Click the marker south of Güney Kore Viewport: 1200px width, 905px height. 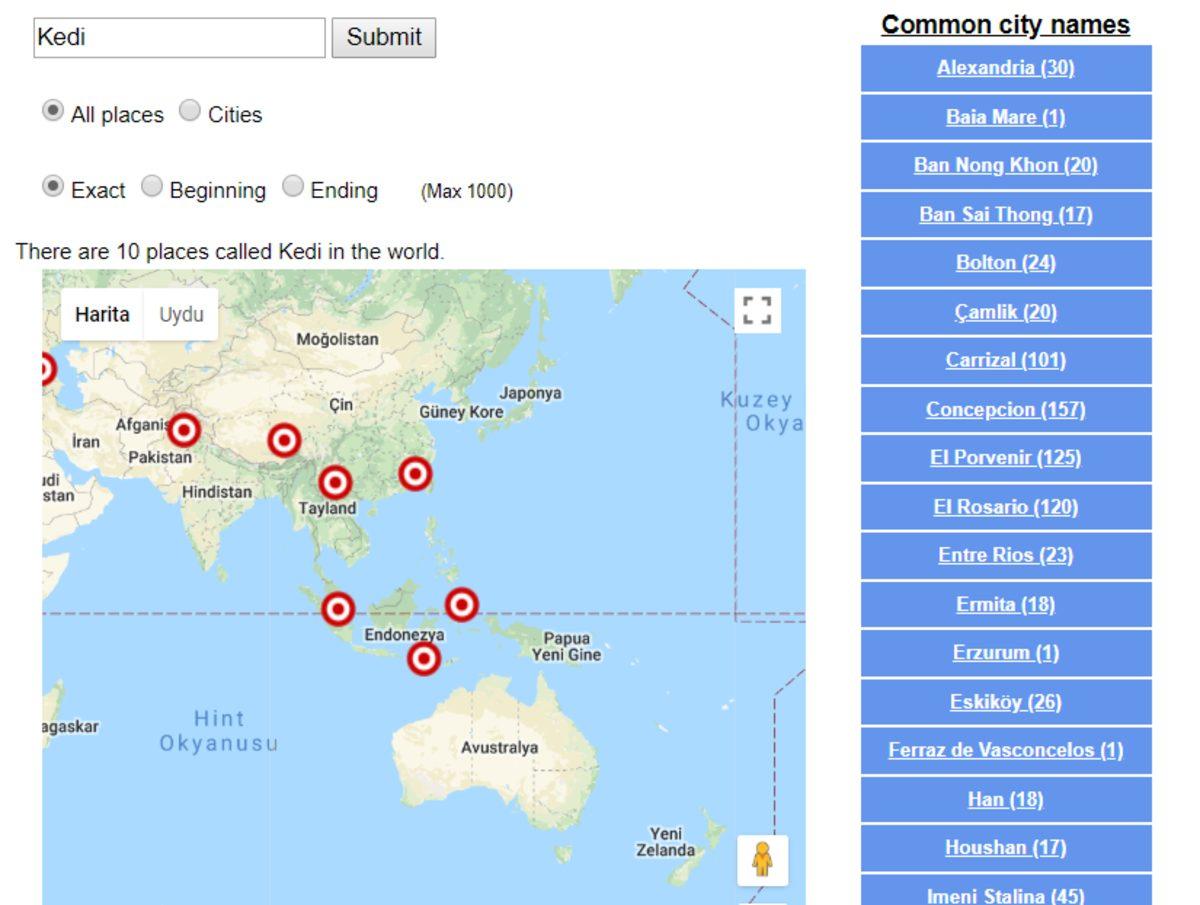(x=415, y=474)
